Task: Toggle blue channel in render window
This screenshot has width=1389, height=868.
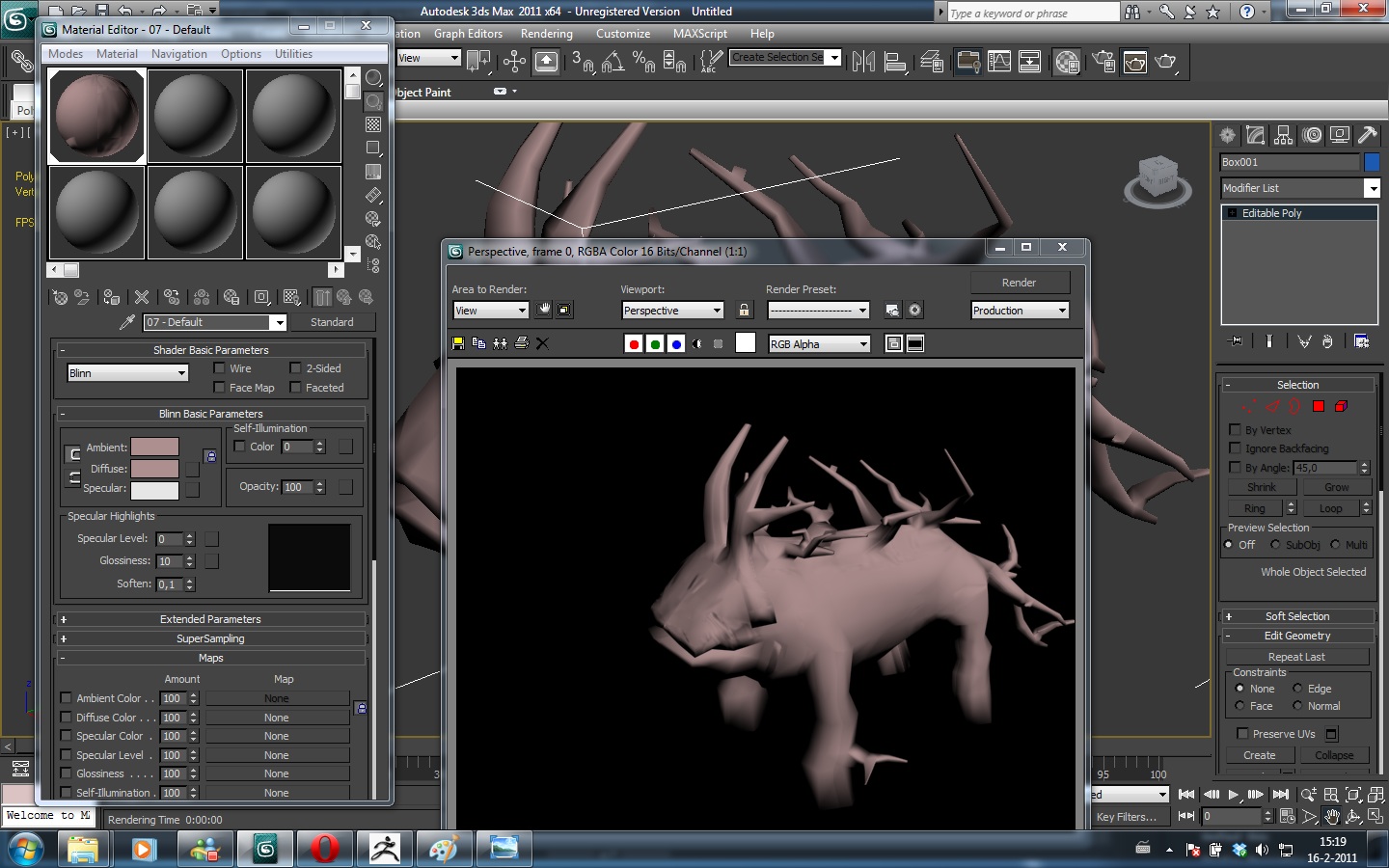Action: (676, 343)
